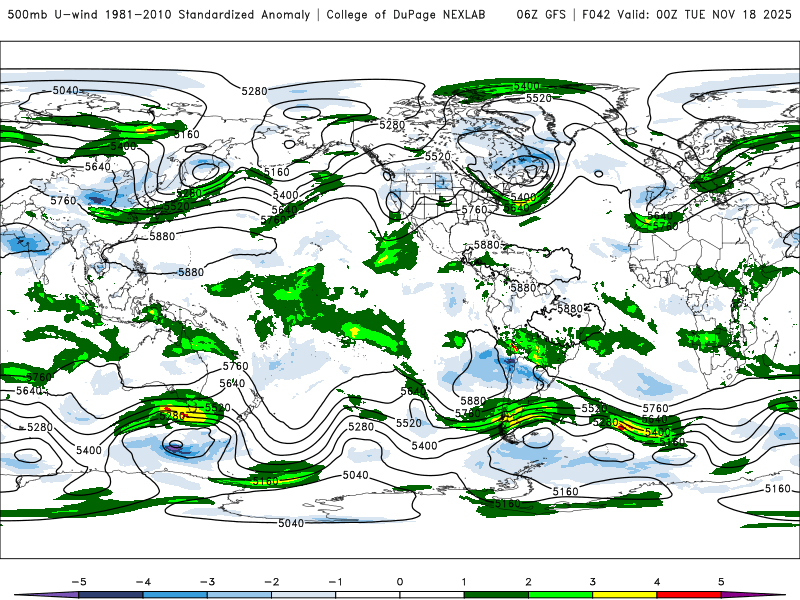Click the '4' colorbar tick label

click(x=657, y=582)
